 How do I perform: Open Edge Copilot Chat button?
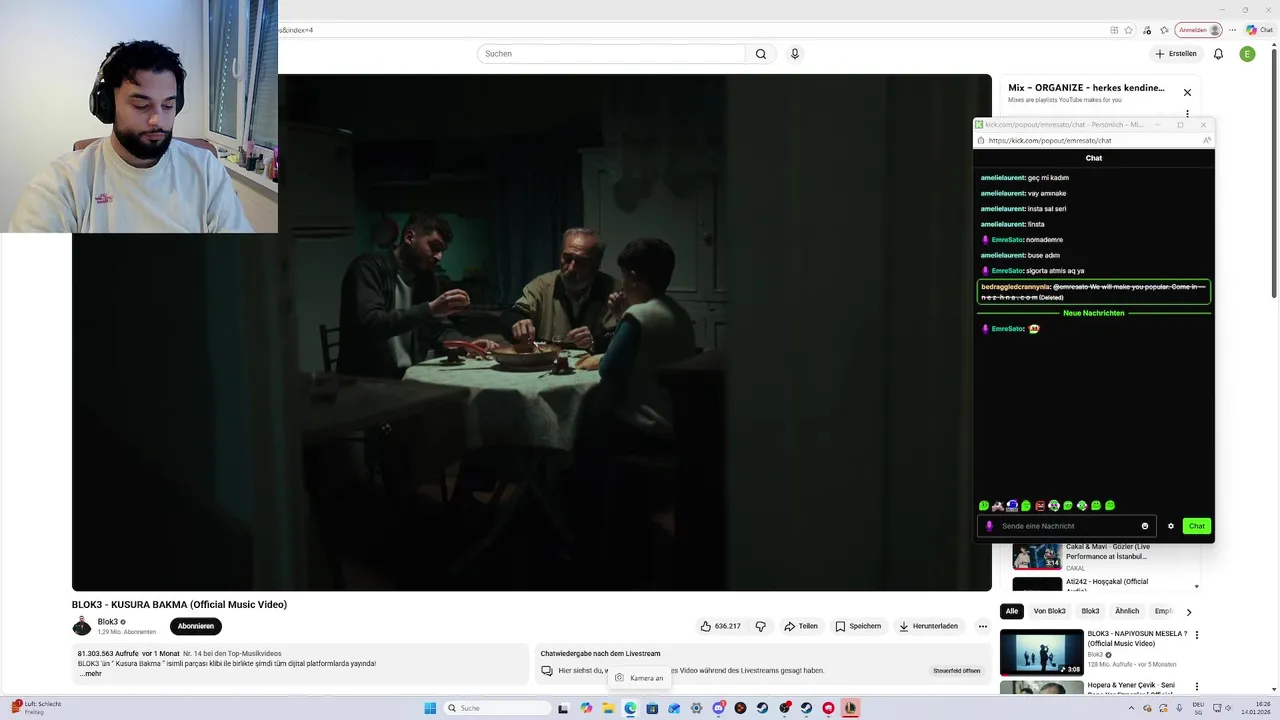[1259, 30]
